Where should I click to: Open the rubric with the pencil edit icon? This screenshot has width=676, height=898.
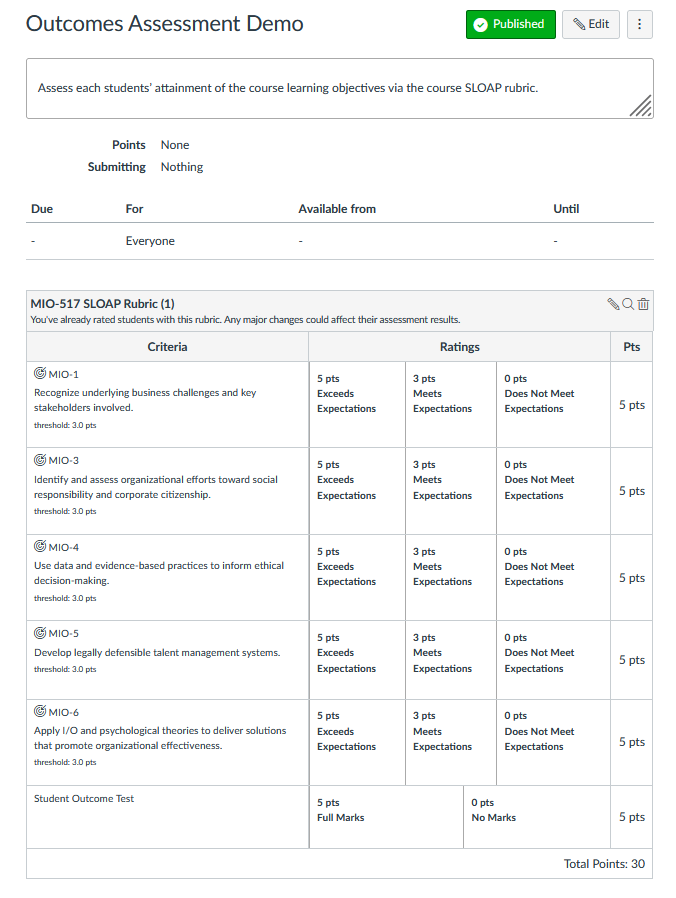[613, 304]
